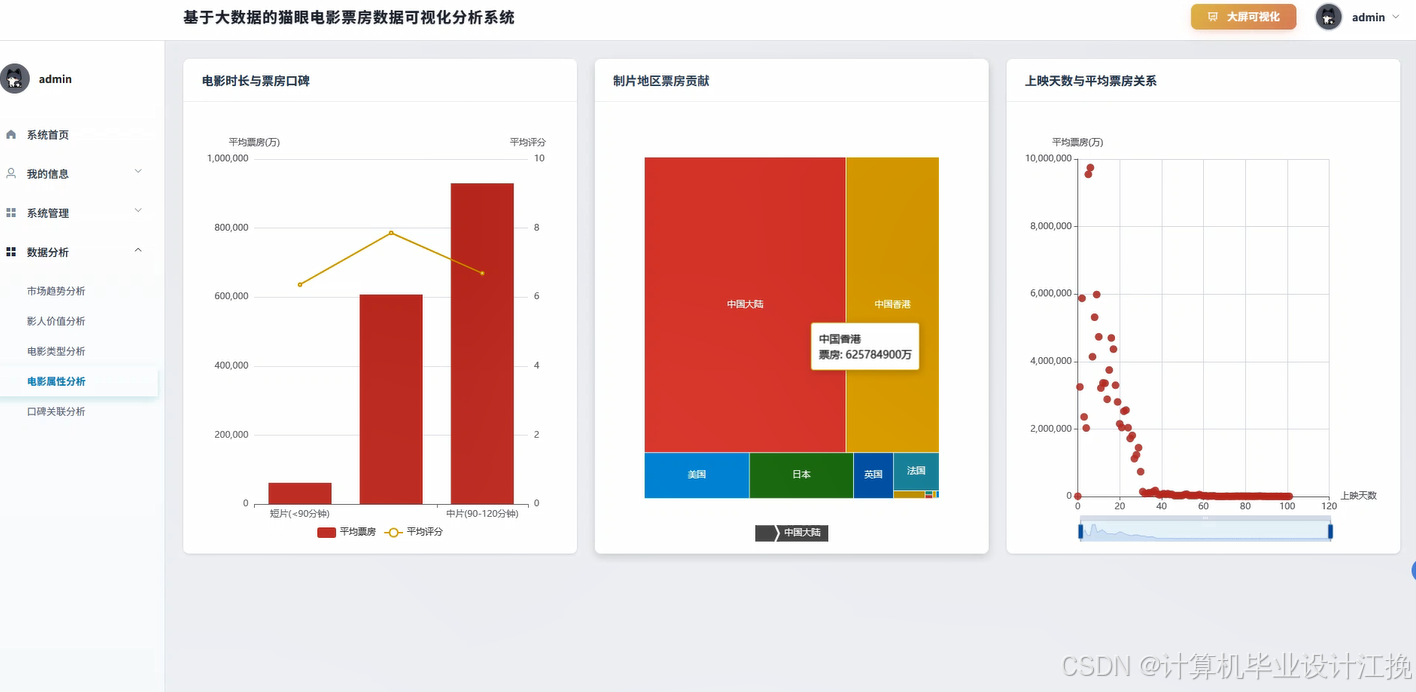1416x692 pixels.
Task: Click the treemap breadcrumb root arrow
Action: pyautogui.click(x=766, y=533)
